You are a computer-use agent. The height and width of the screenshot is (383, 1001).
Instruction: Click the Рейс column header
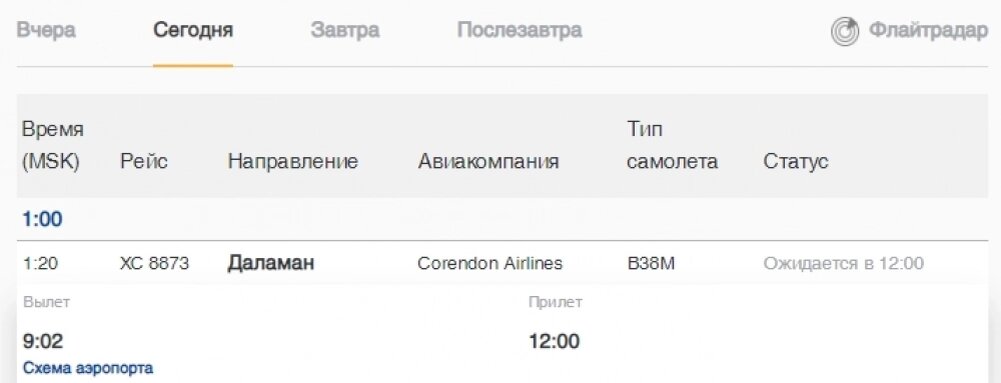[144, 162]
